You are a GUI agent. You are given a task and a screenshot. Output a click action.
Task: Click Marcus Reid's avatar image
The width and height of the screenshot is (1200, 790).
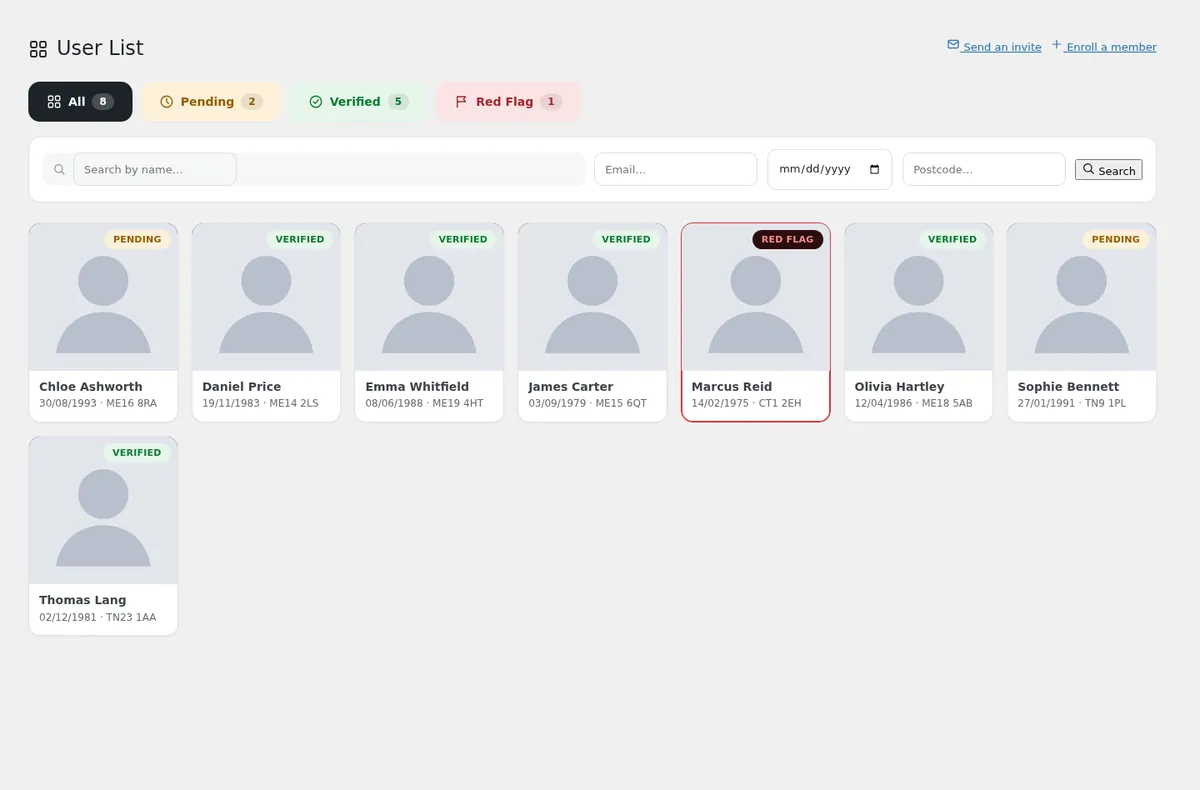click(x=756, y=297)
